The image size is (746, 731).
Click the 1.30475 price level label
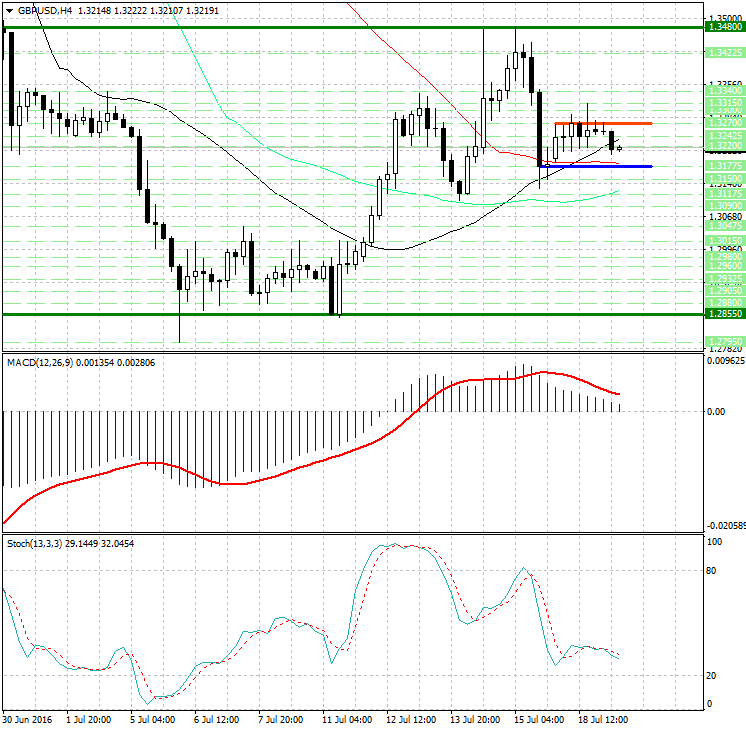click(725, 226)
